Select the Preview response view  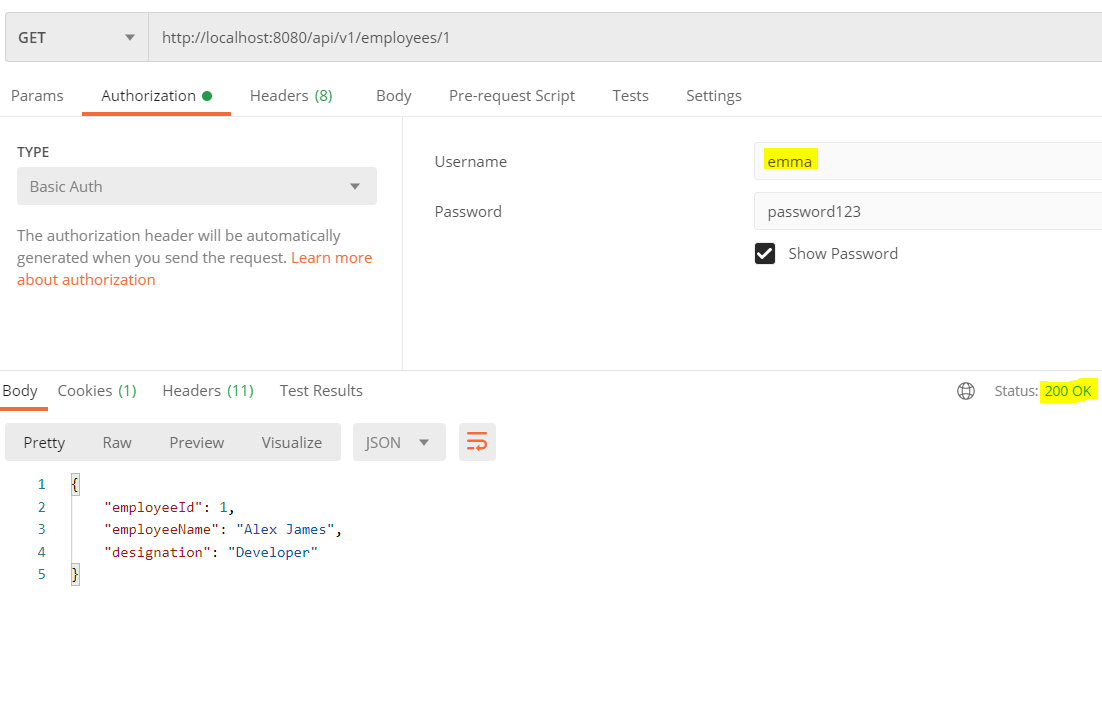196,442
